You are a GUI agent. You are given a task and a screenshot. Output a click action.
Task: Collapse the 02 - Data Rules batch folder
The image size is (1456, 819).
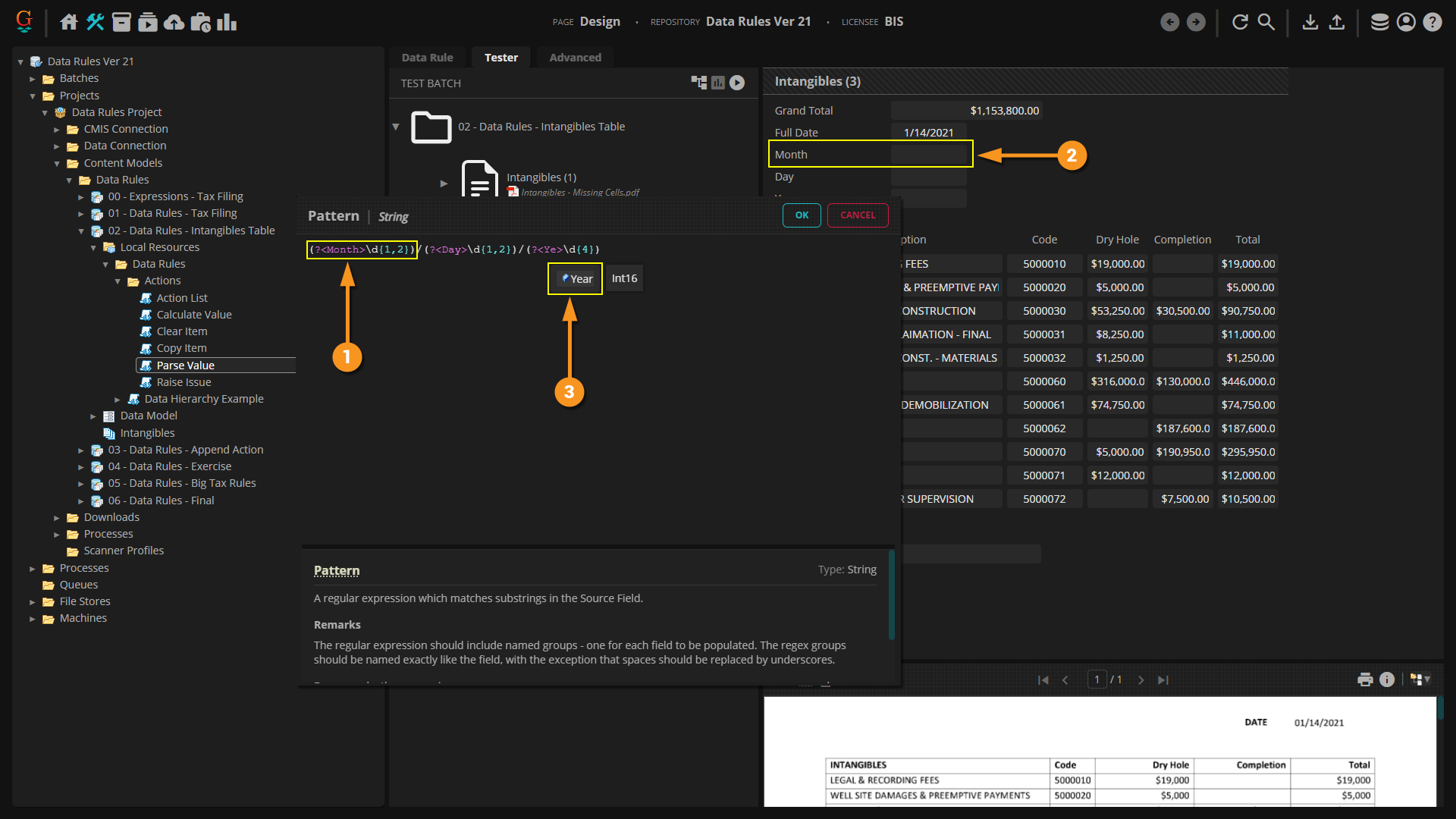[x=396, y=127]
